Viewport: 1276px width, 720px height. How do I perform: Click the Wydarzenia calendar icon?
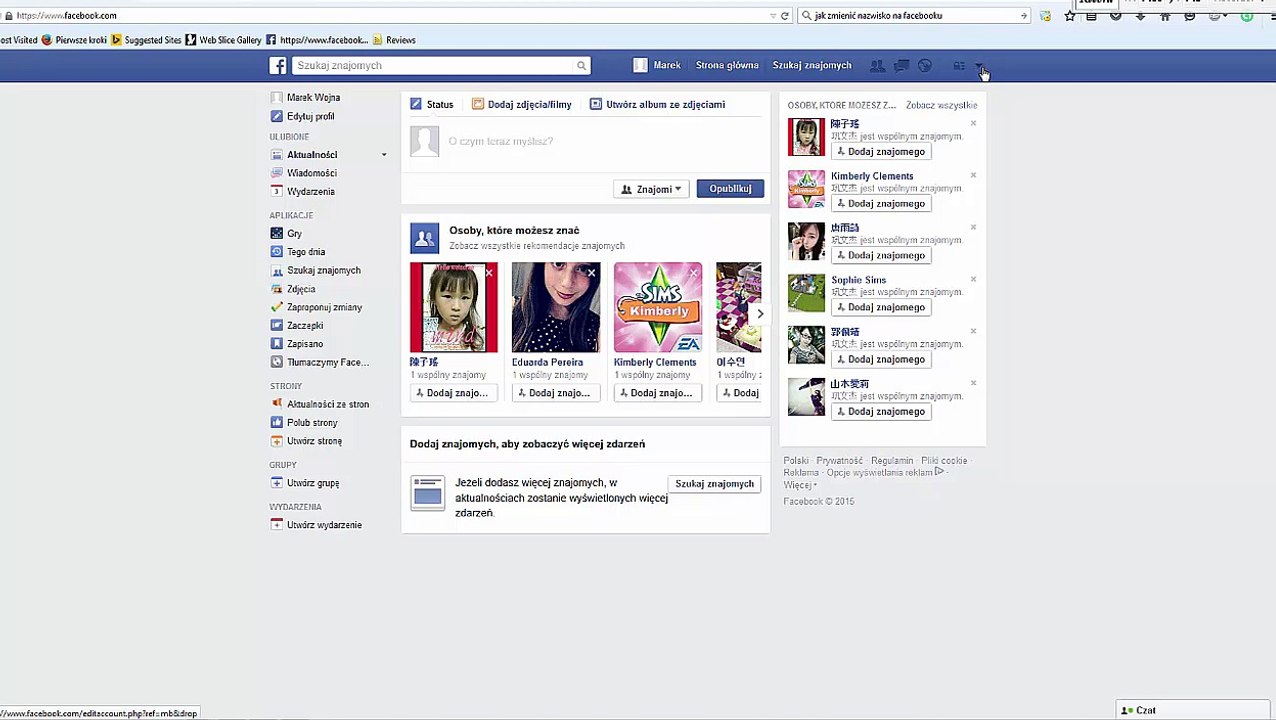tap(277, 191)
